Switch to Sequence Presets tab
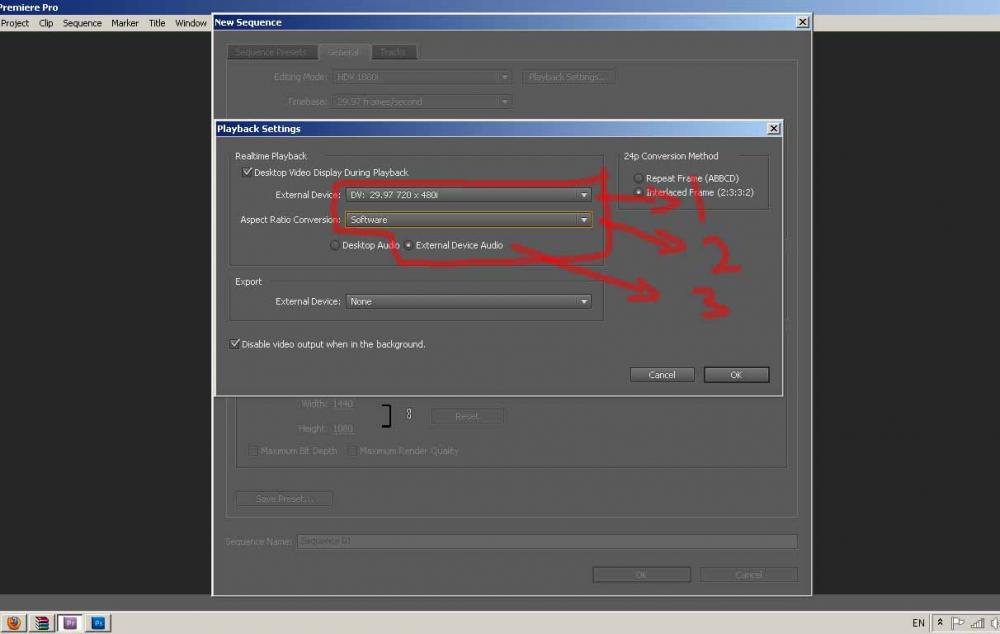 (271, 52)
